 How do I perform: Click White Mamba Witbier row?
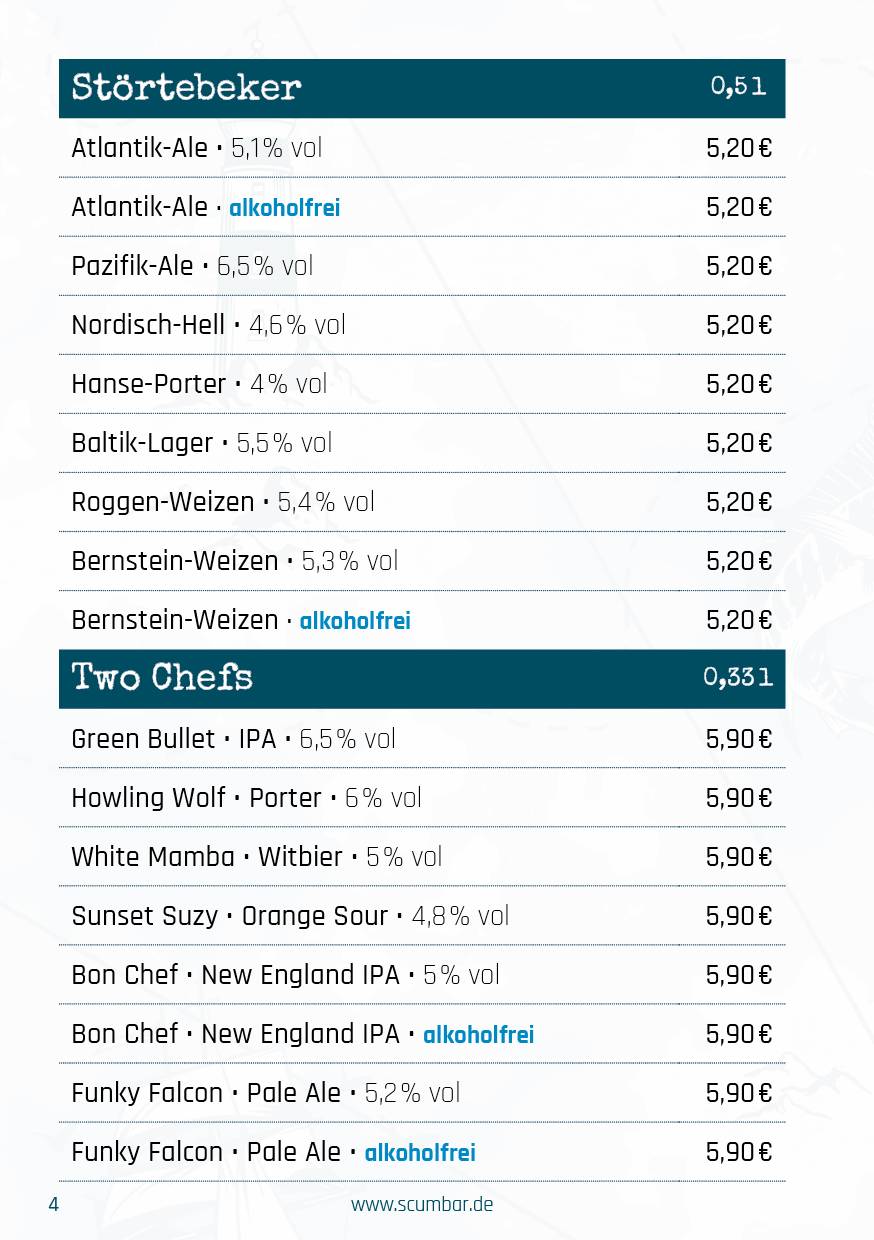pos(422,857)
